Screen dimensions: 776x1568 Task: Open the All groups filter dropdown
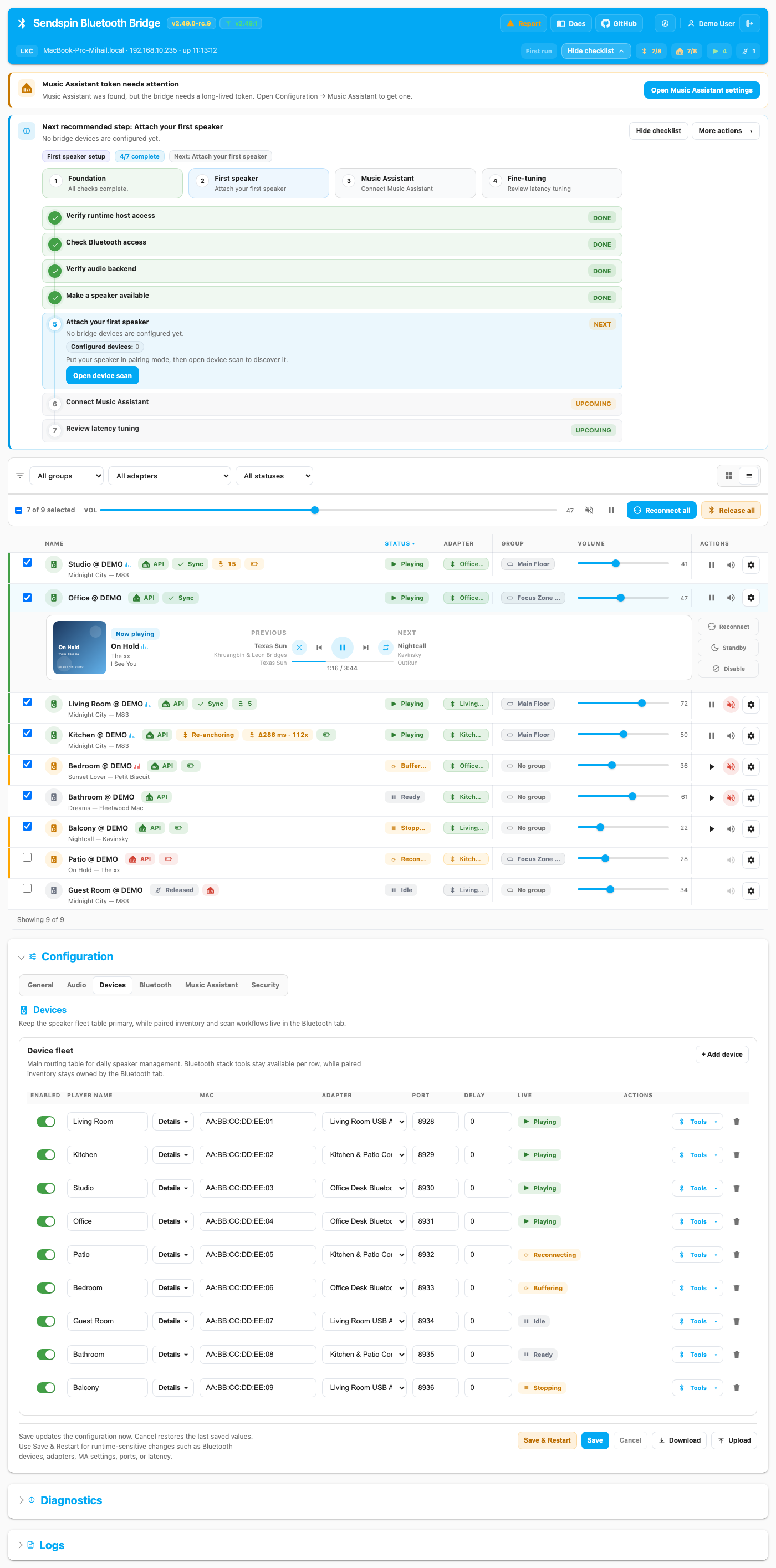coord(67,476)
